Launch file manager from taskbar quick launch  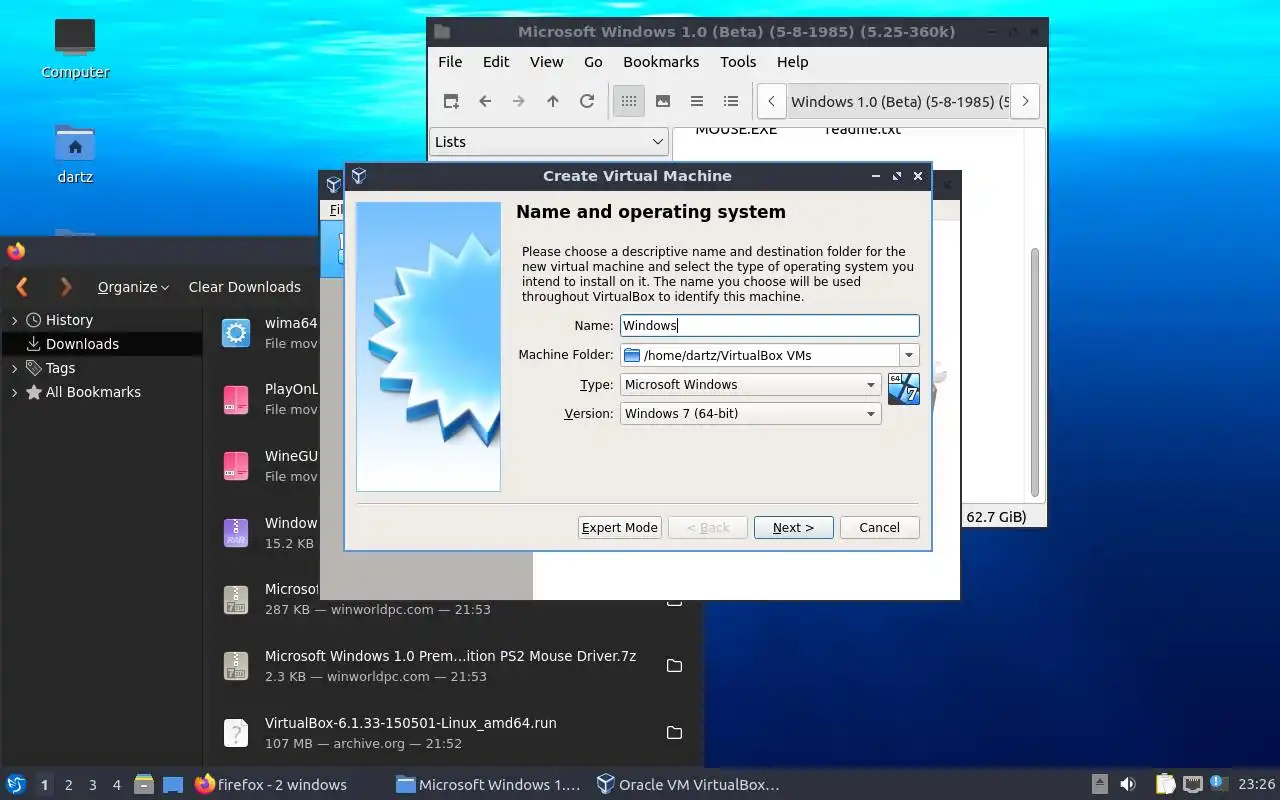[x=144, y=785]
